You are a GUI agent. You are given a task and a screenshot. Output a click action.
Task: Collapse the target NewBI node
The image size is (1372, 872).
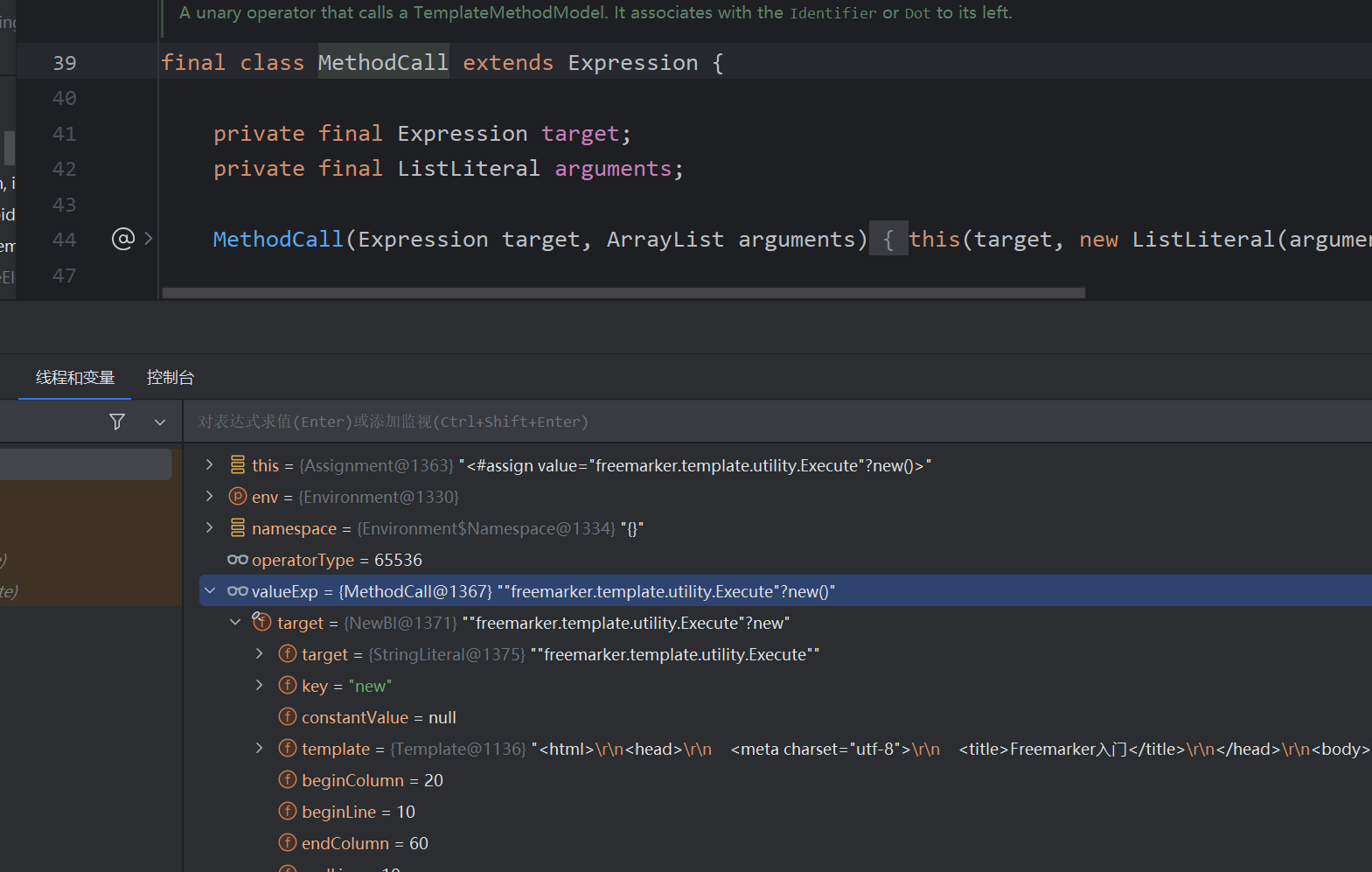coord(235,622)
